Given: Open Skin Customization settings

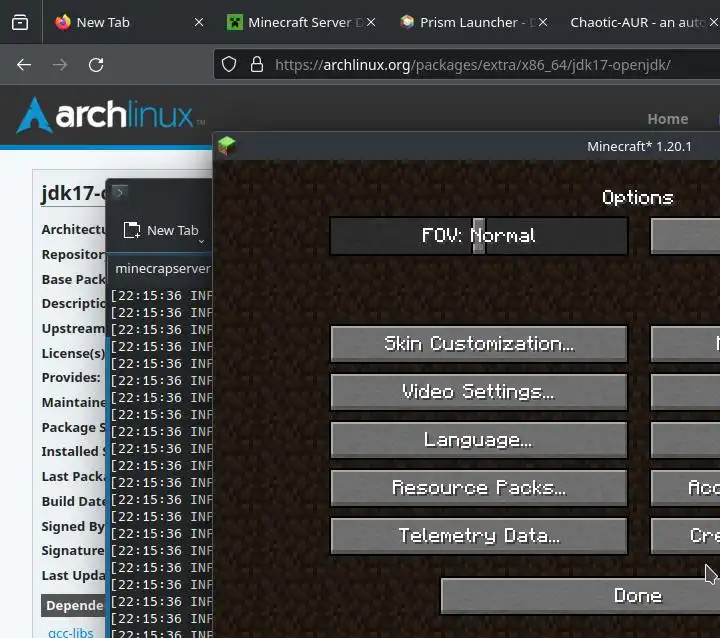Looking at the screenshot, I should tap(478, 344).
